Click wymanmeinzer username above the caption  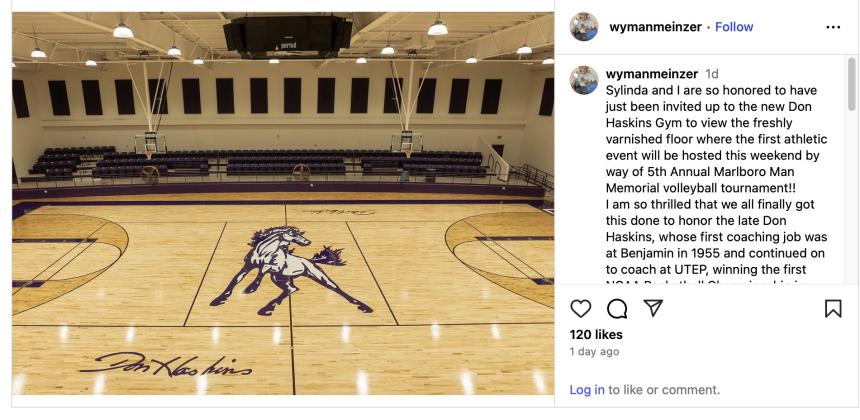(x=652, y=74)
